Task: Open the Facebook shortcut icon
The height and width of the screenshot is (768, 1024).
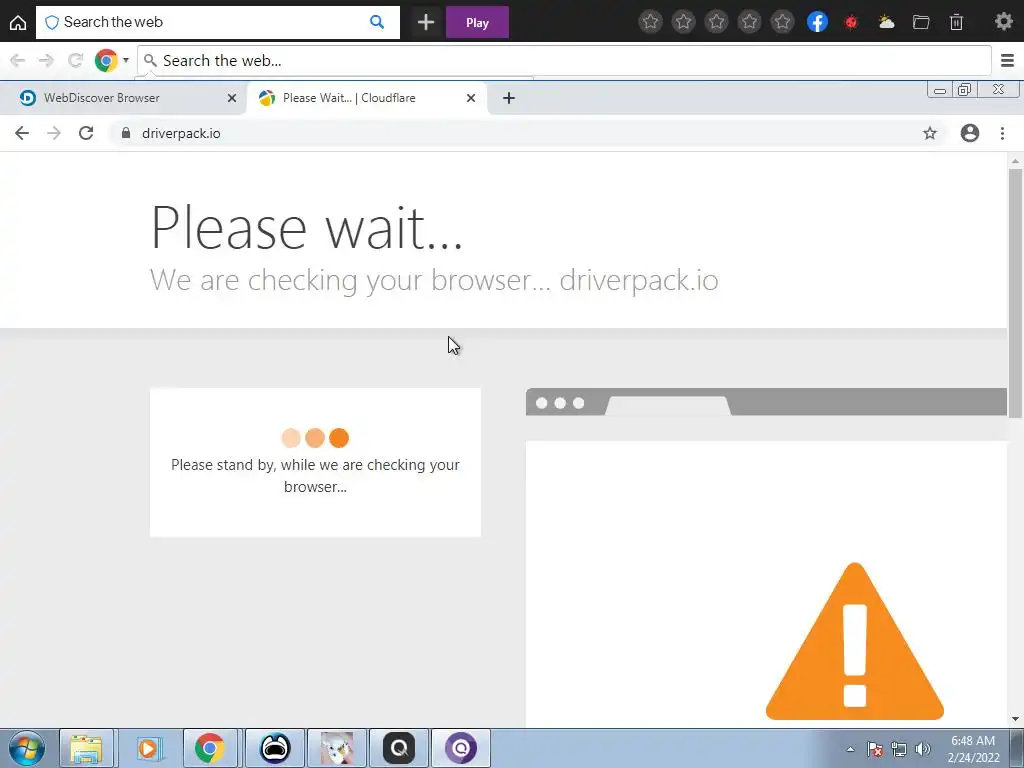Action: [x=817, y=22]
